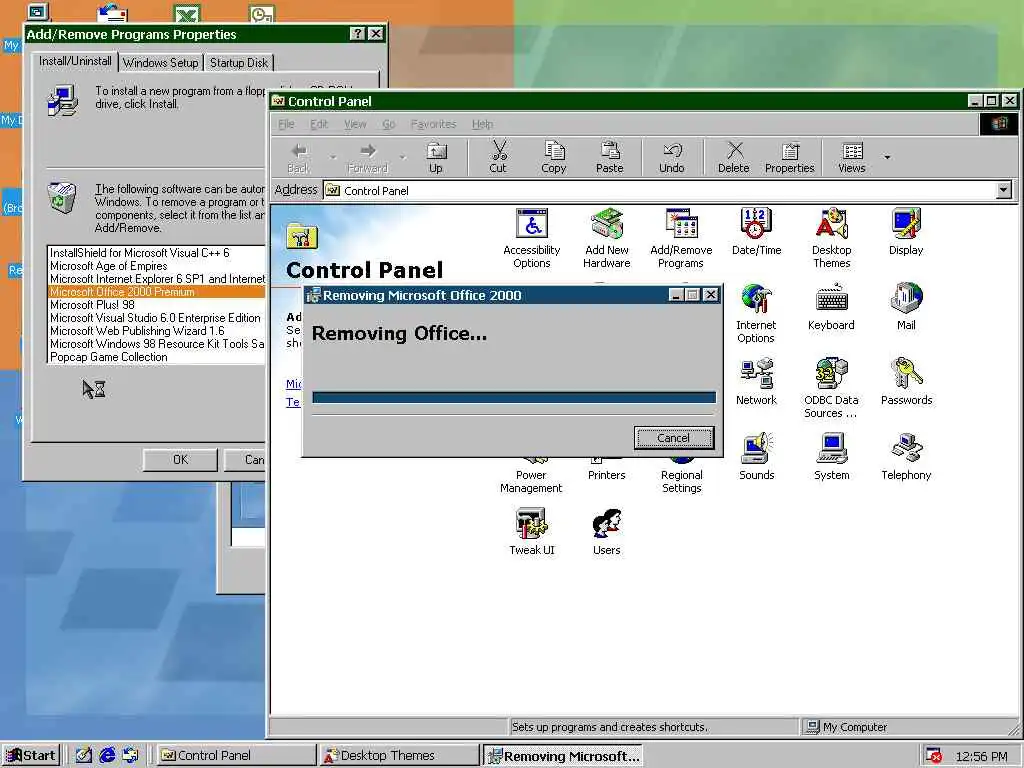Click the help question mark button
The height and width of the screenshot is (768, 1024).
[357, 34]
